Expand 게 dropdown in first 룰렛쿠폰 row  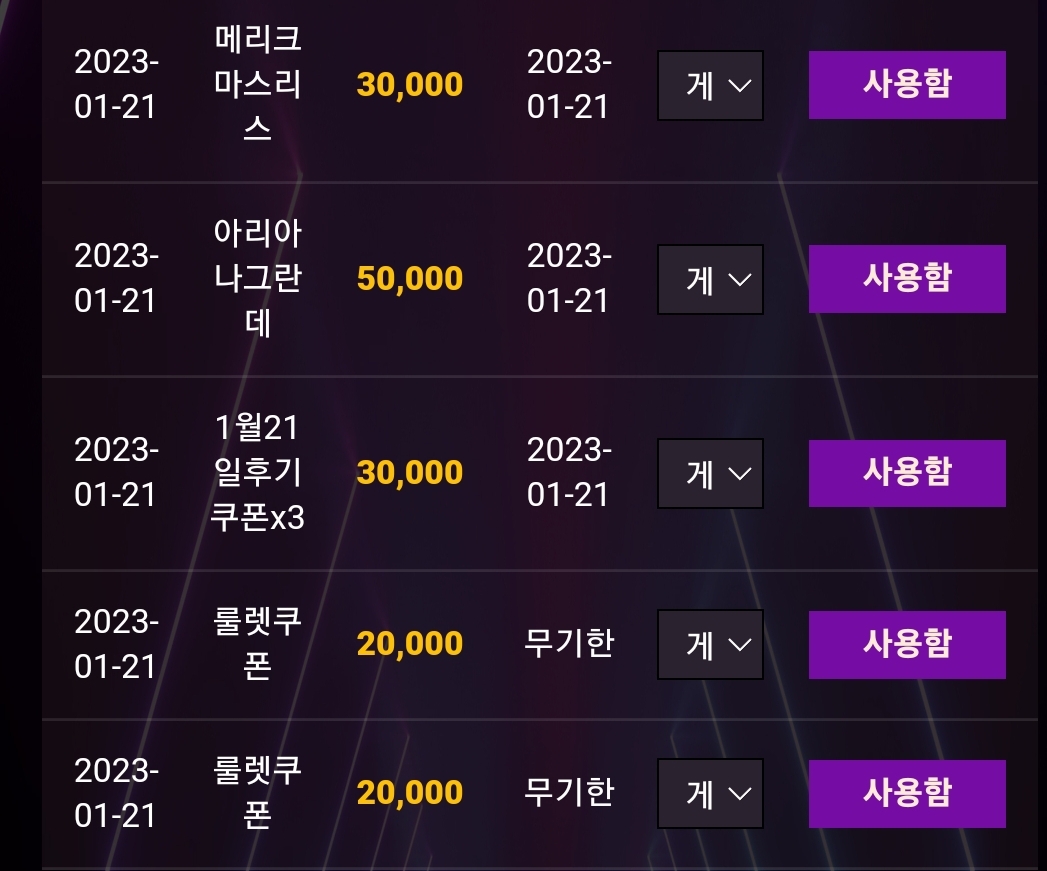point(710,645)
